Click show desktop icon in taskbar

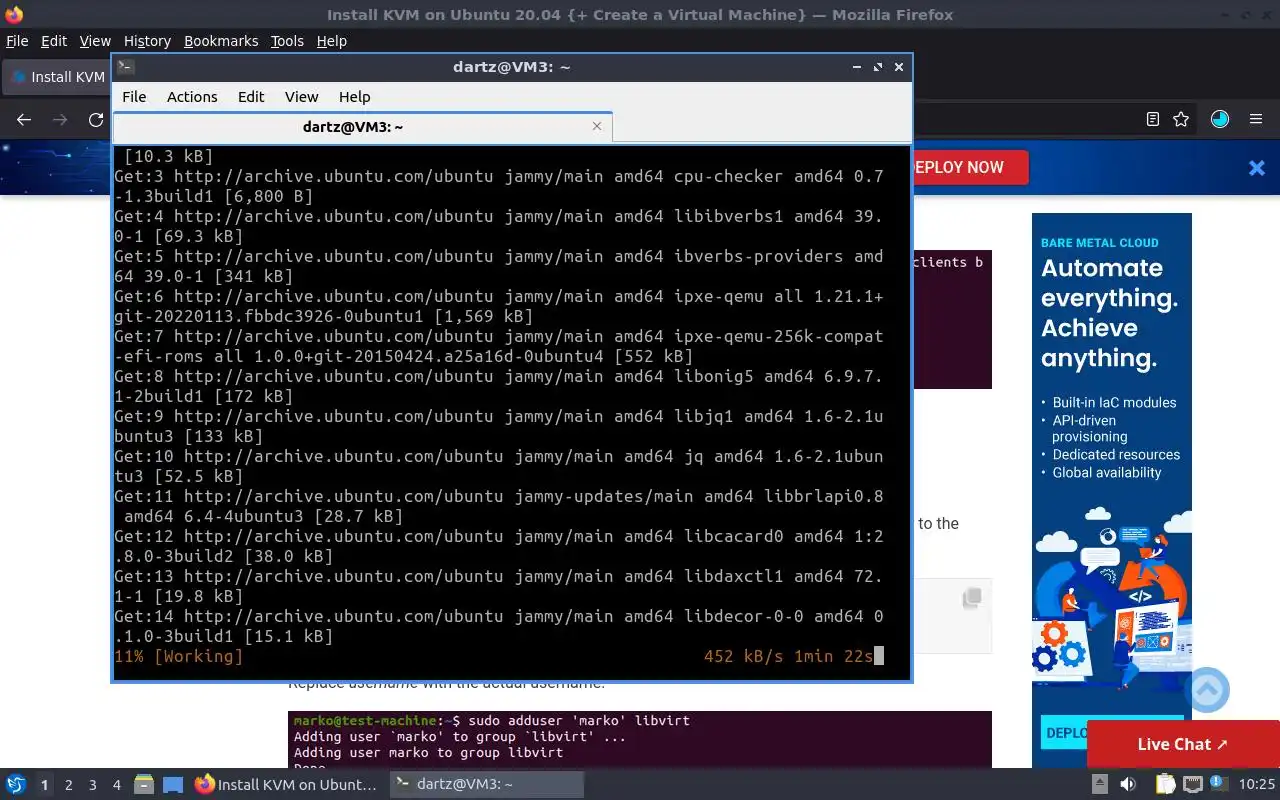tap(173, 785)
